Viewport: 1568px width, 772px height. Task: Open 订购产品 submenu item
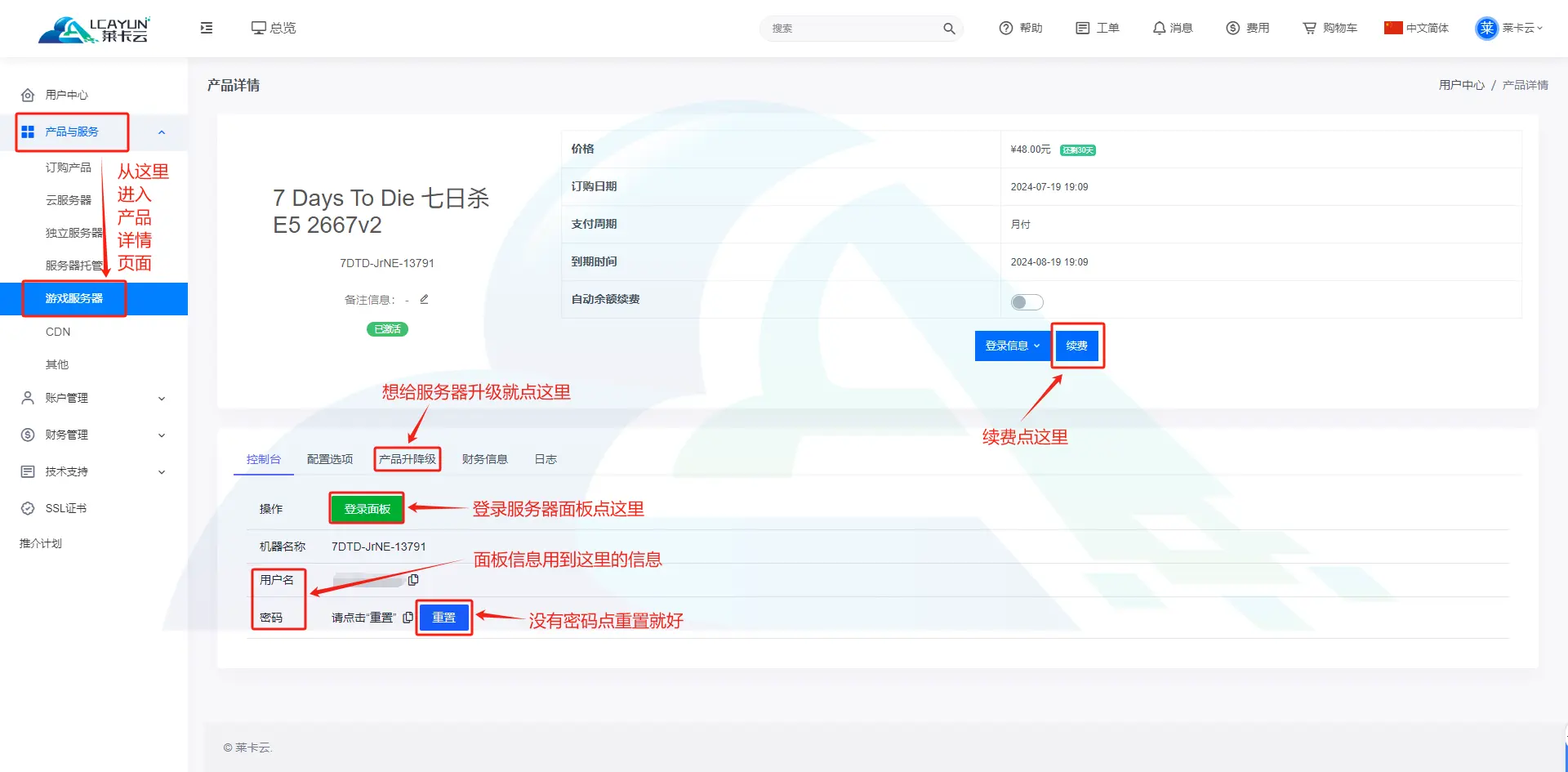click(x=69, y=167)
